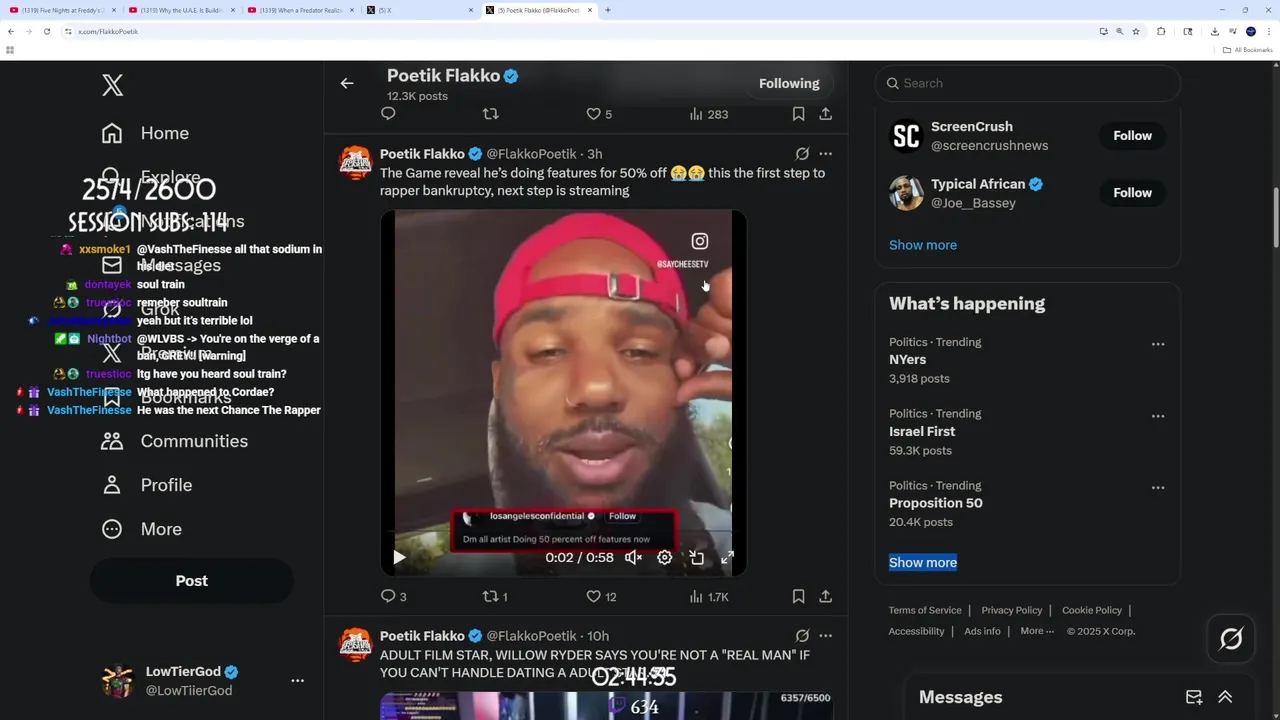Image resolution: width=1280 pixels, height=720 pixels.
Task: Open replies on the post with 3 comments
Action: [393, 597]
